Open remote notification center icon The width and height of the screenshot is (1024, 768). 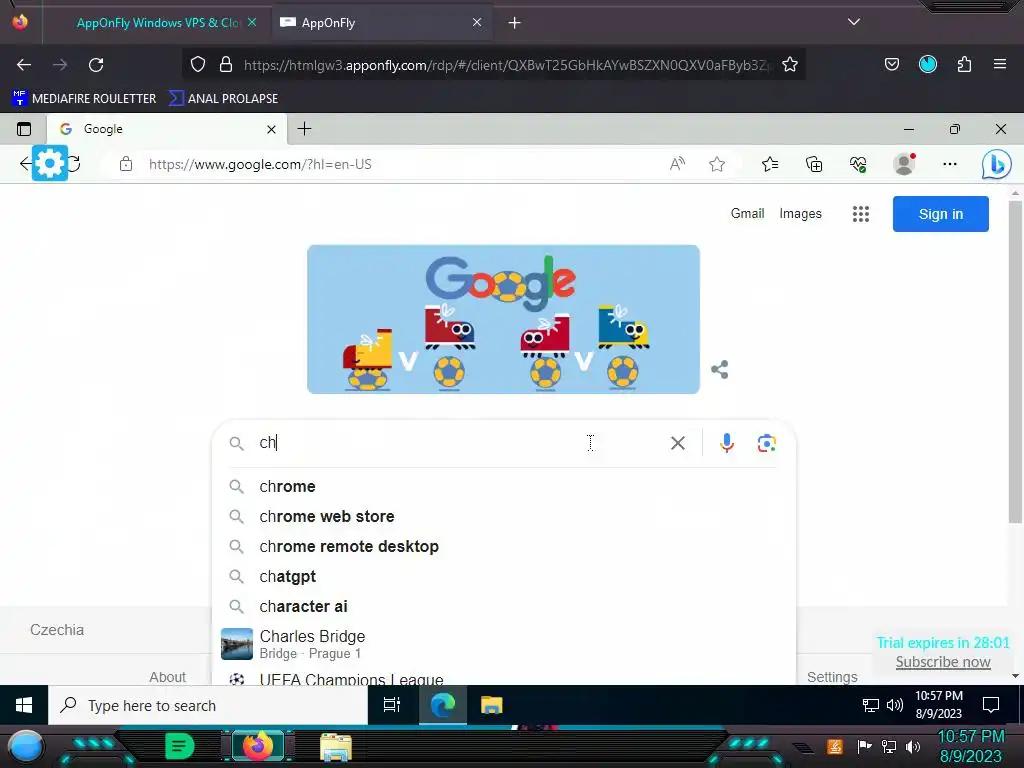[991, 705]
